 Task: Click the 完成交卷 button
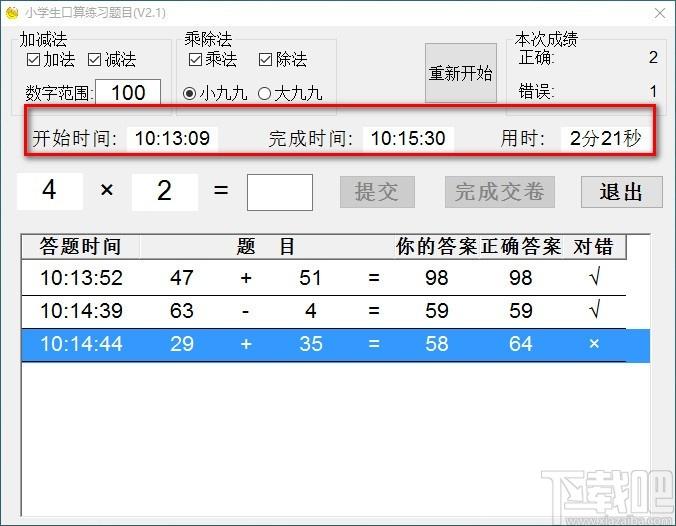pyautogui.click(x=500, y=192)
